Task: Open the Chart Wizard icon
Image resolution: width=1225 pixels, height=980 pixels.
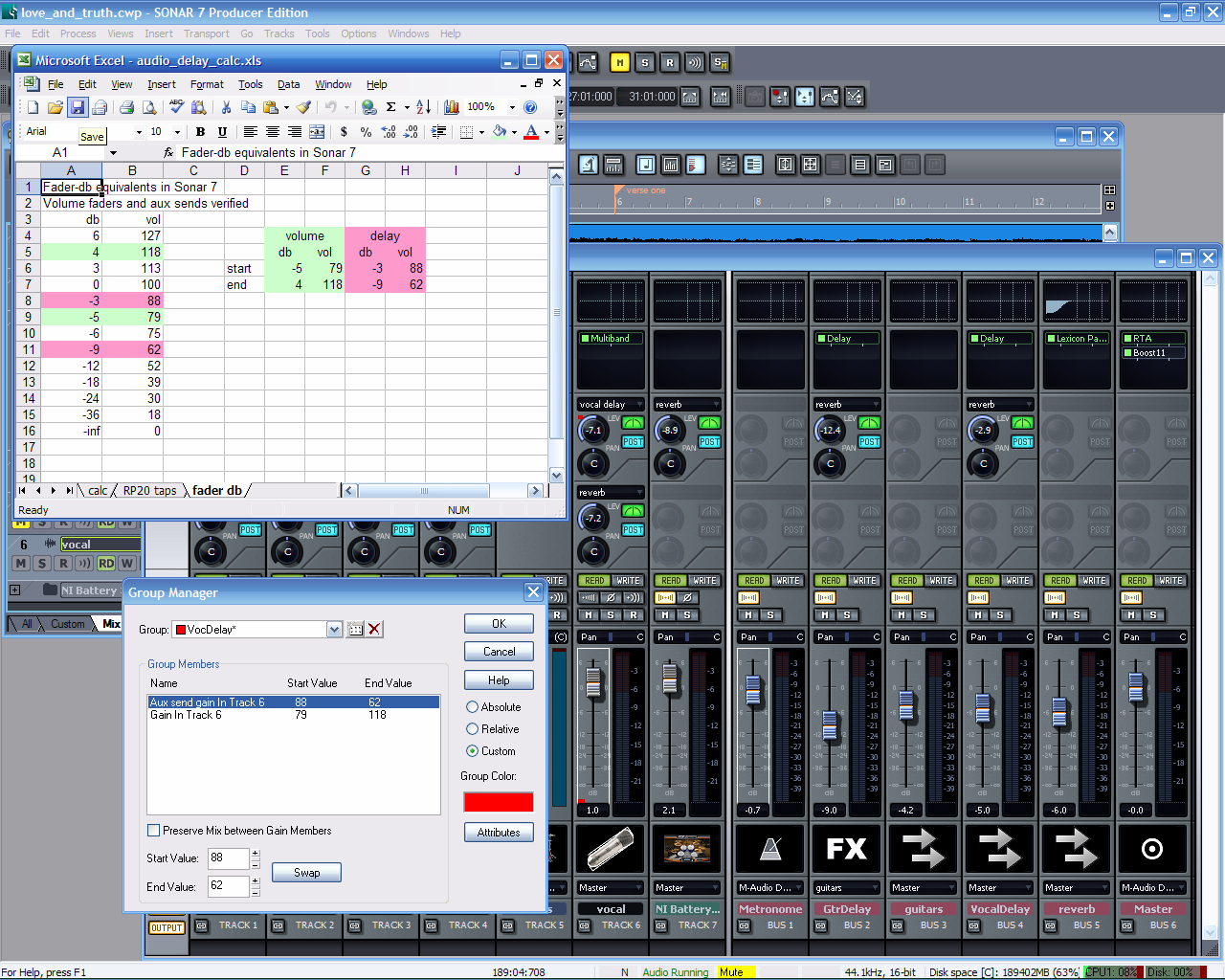Action: pos(451,107)
